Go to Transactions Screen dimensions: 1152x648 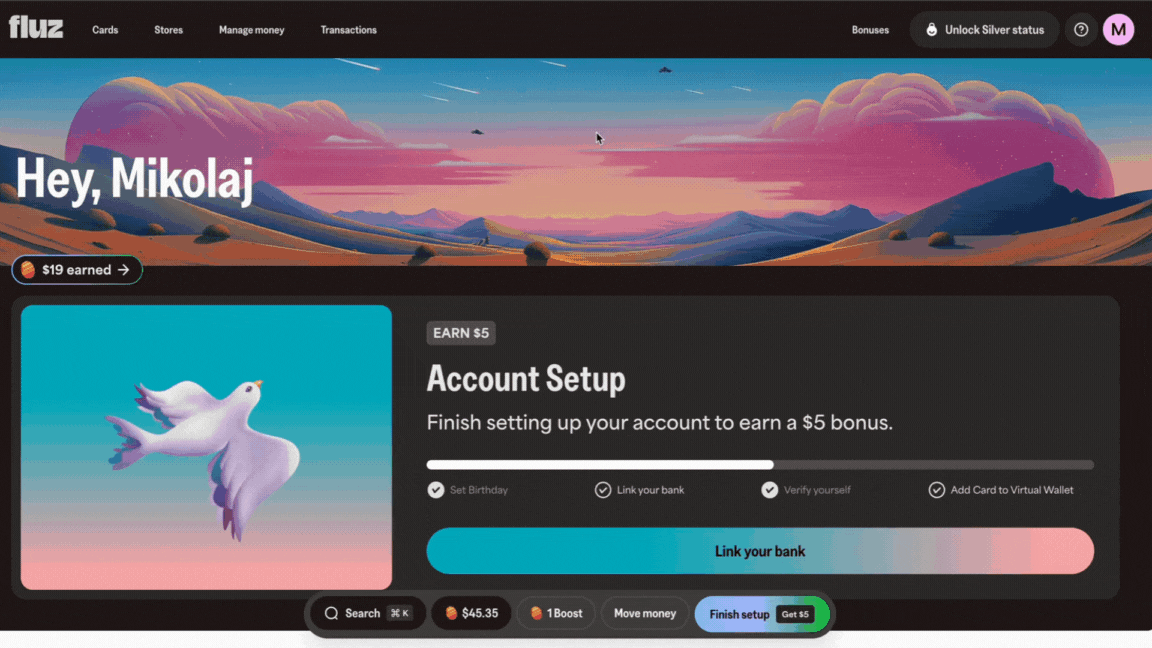[348, 30]
